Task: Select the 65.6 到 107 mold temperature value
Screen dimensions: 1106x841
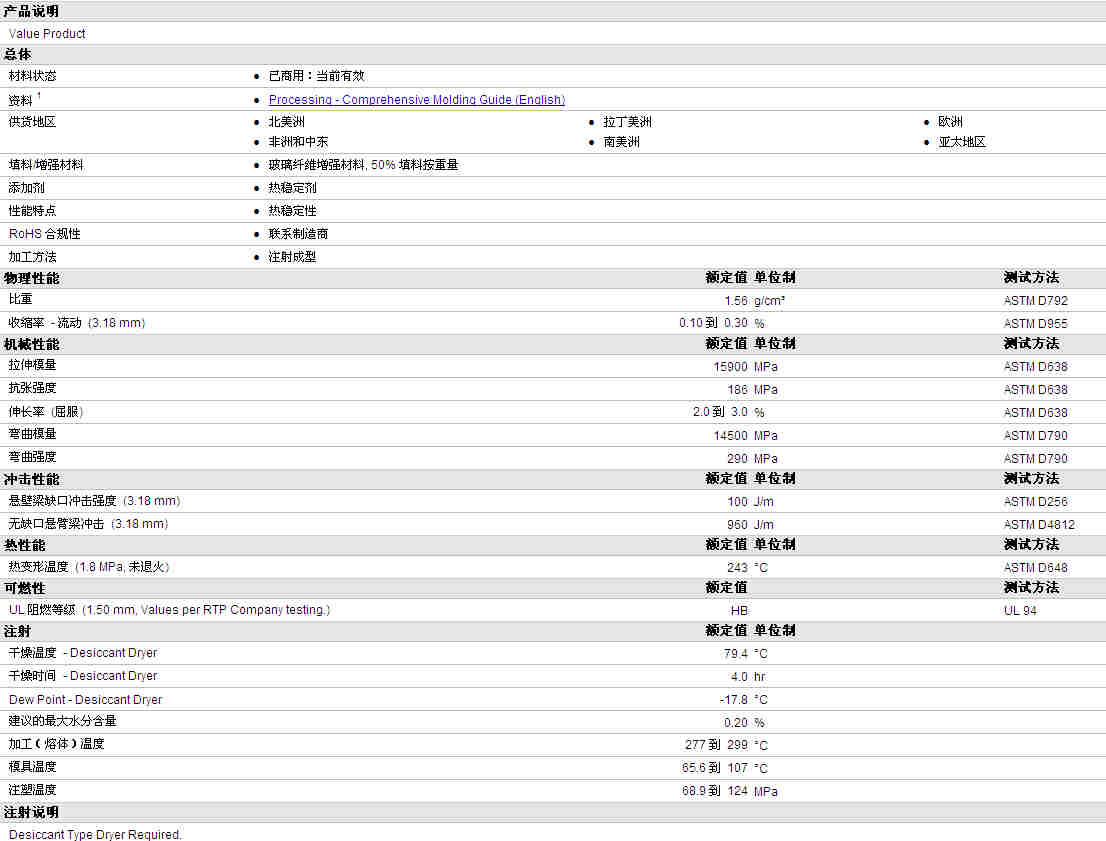Action: click(715, 767)
